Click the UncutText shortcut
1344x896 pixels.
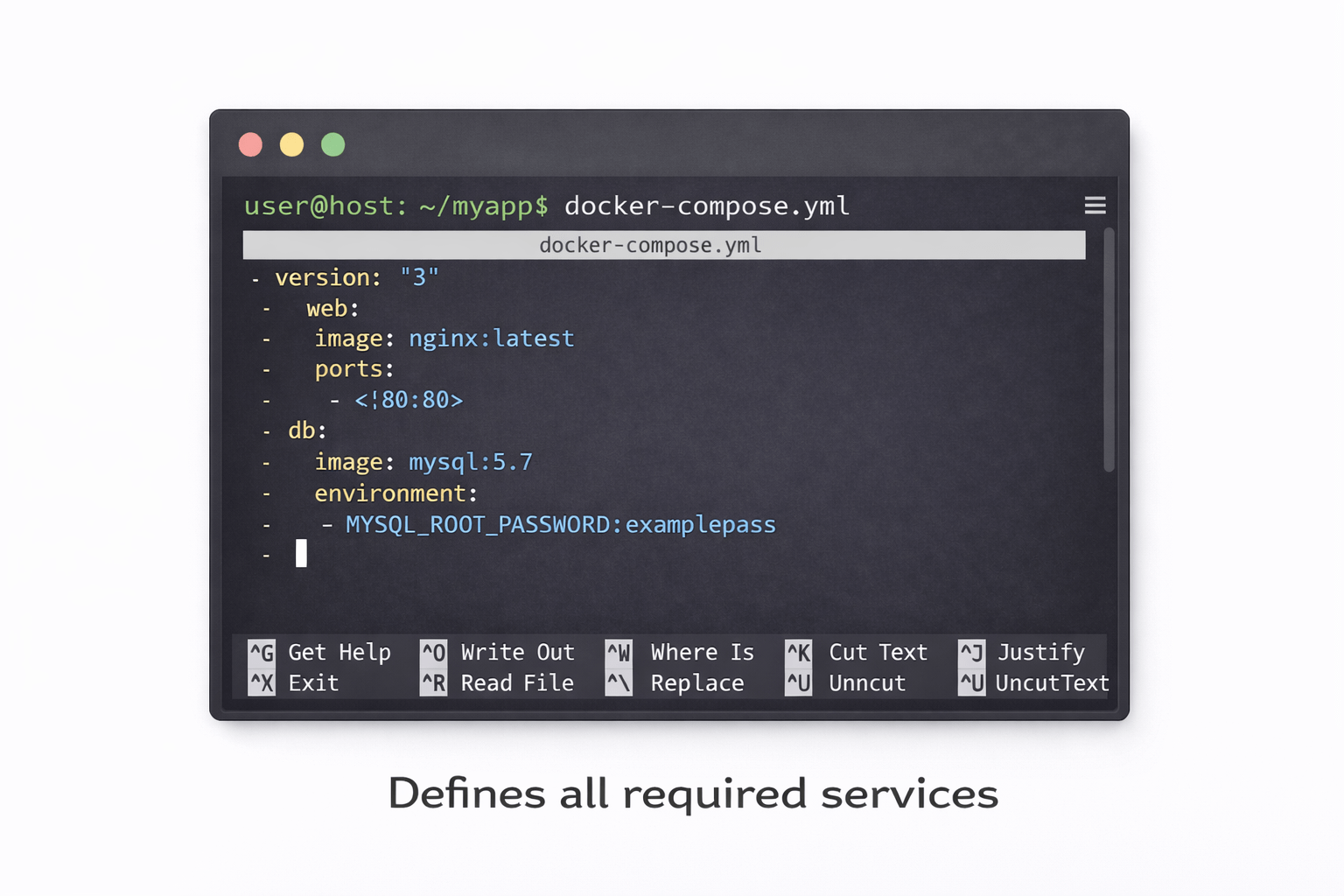pos(1033,682)
